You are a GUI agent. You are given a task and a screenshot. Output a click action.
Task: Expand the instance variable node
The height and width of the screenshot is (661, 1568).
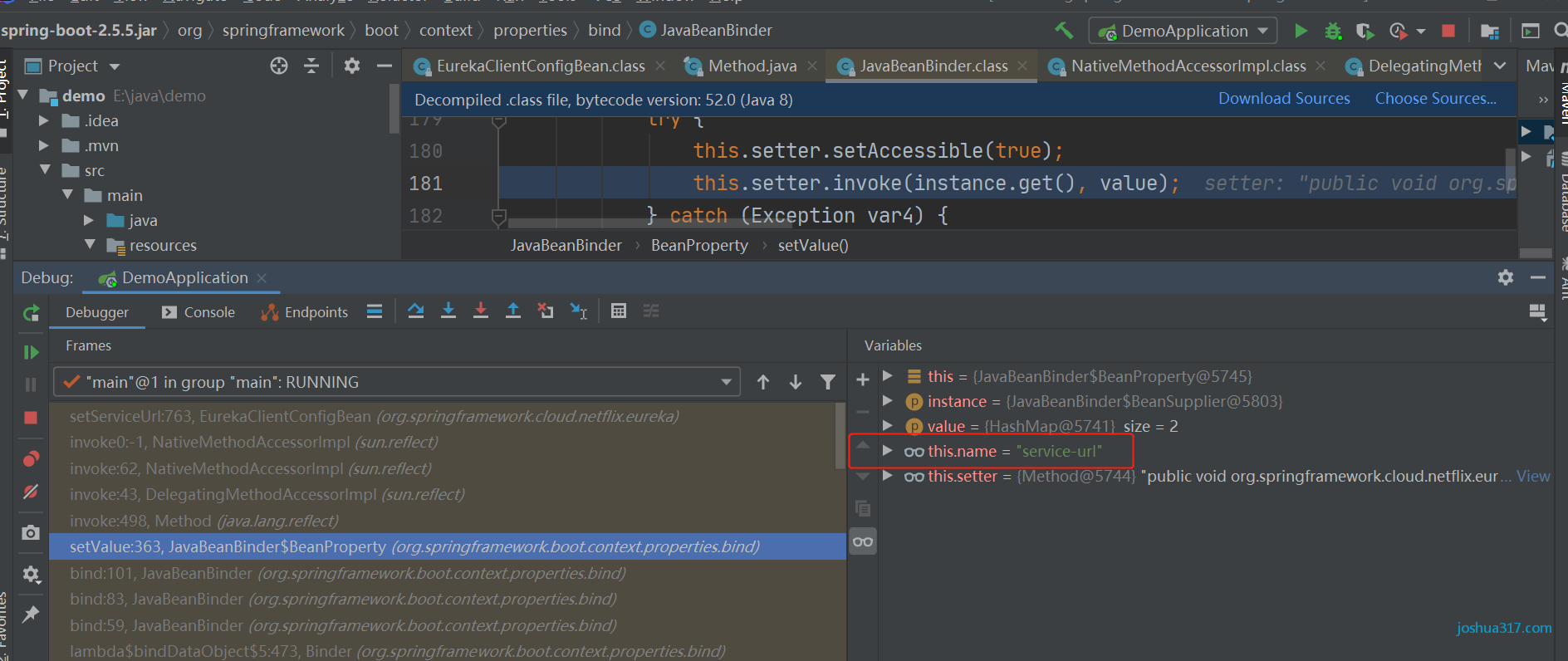(887, 401)
